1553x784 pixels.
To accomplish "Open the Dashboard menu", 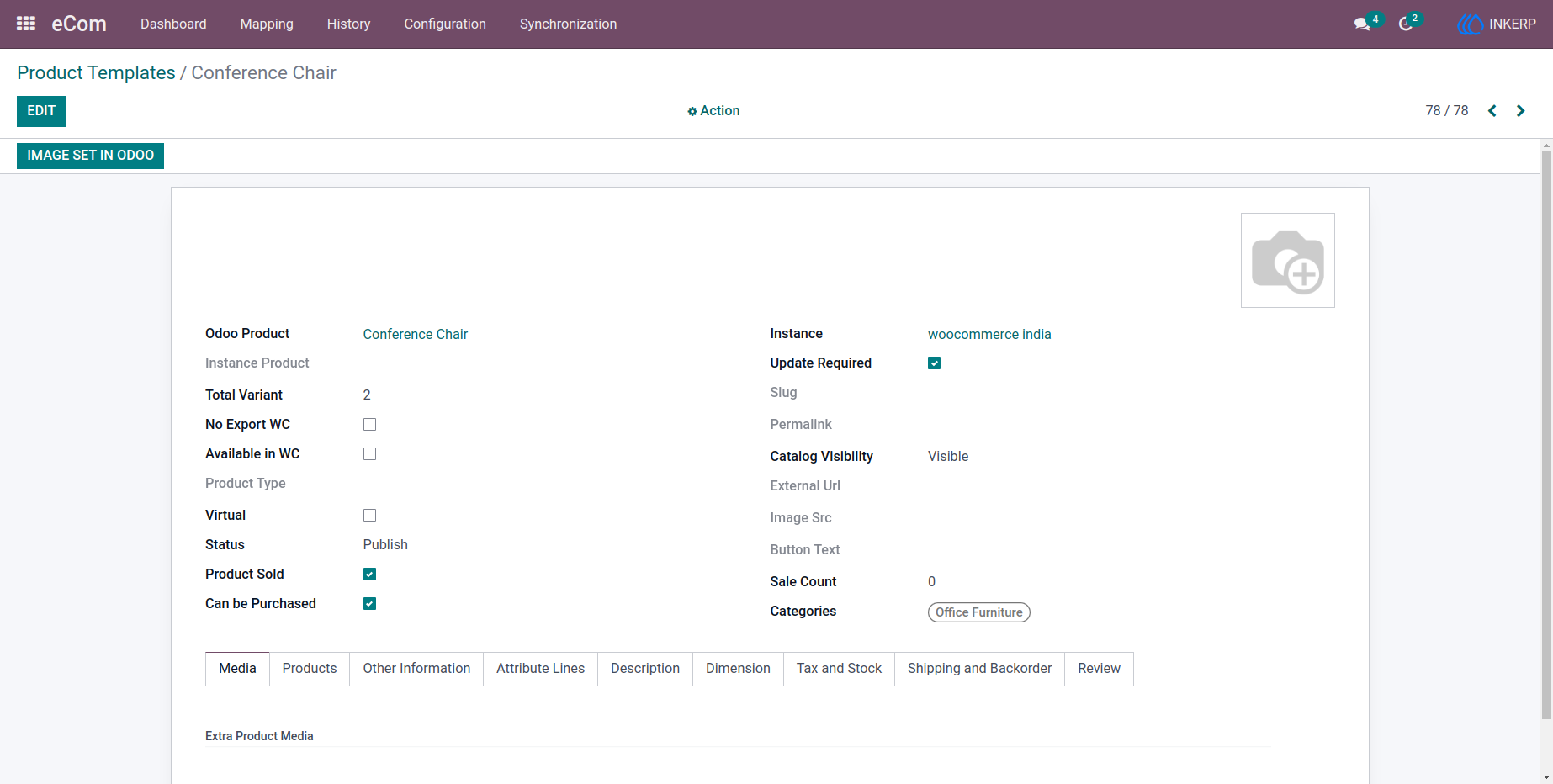I will tap(173, 24).
